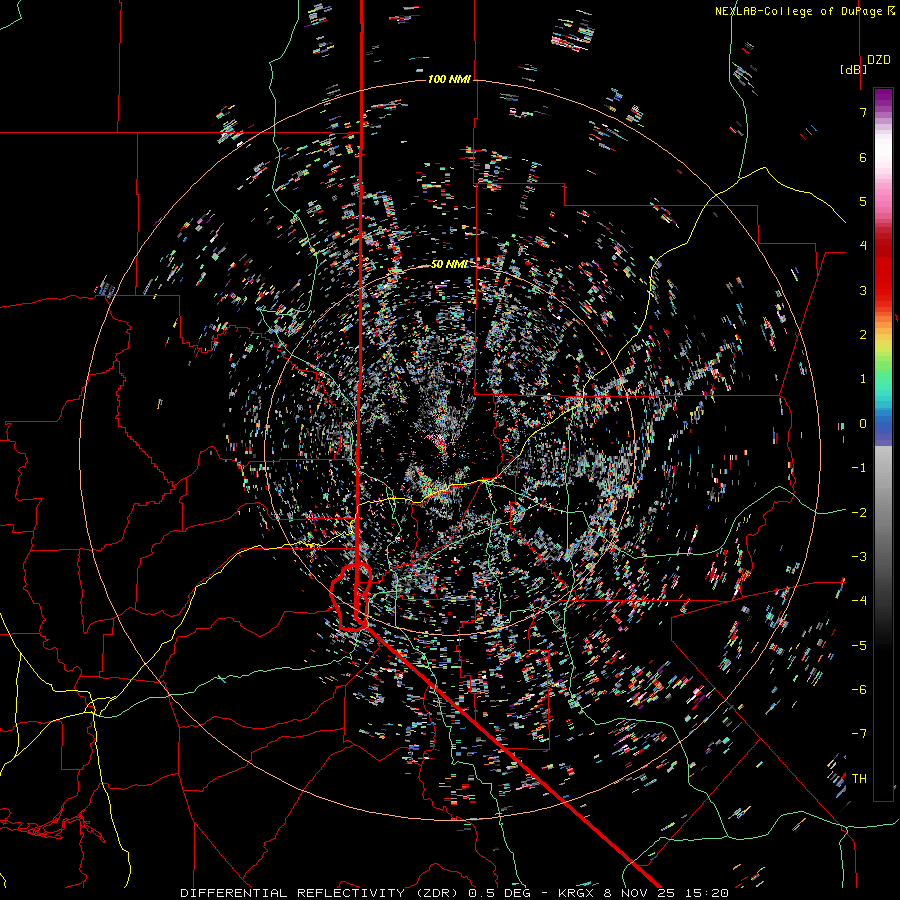Image resolution: width=900 pixels, height=900 pixels.
Task: Click the -5 value on color scale
Action: [x=859, y=646]
